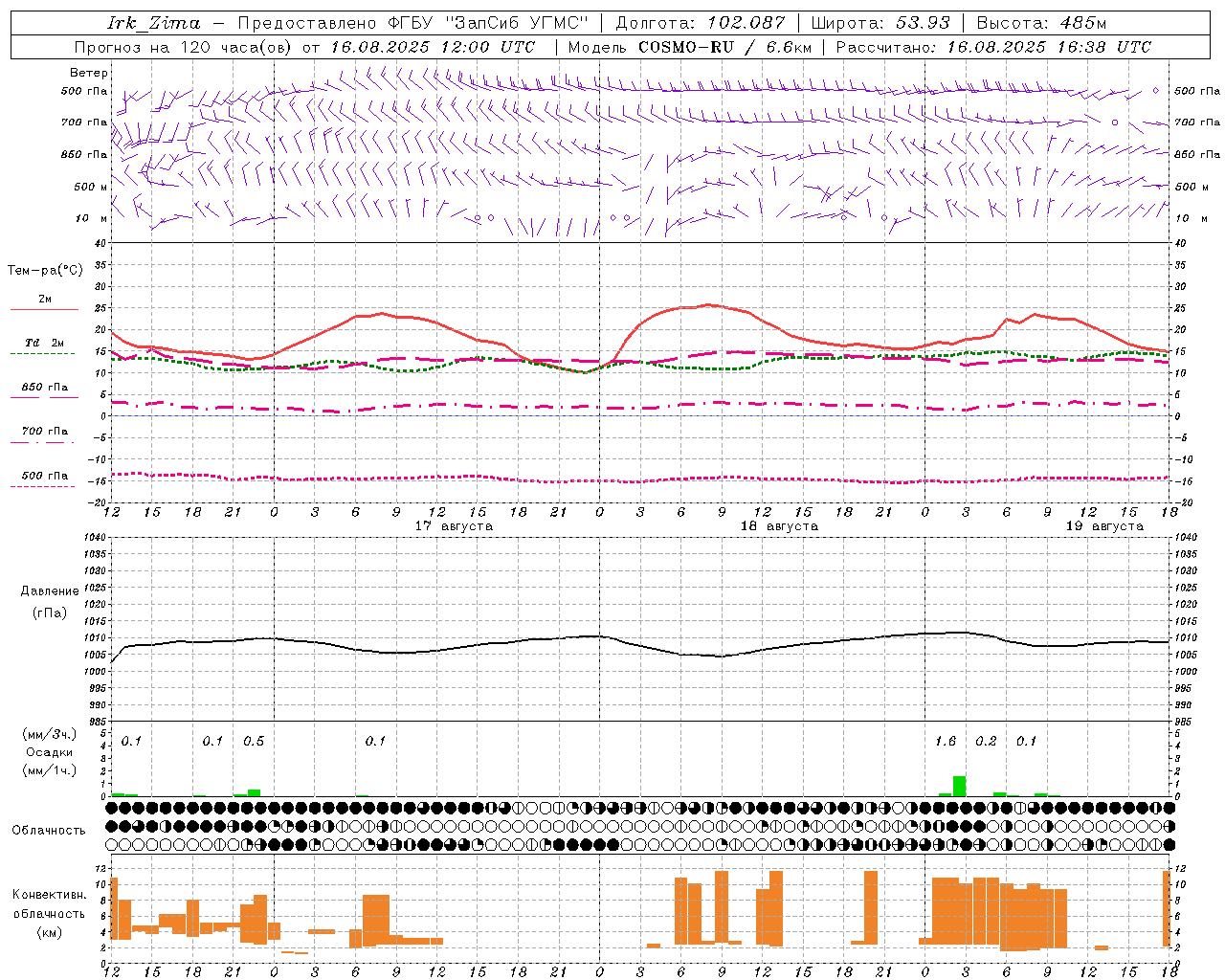This screenshot has height=980, width=1225.
Task: Click the (км) convective unit label
Action: click(50, 932)
